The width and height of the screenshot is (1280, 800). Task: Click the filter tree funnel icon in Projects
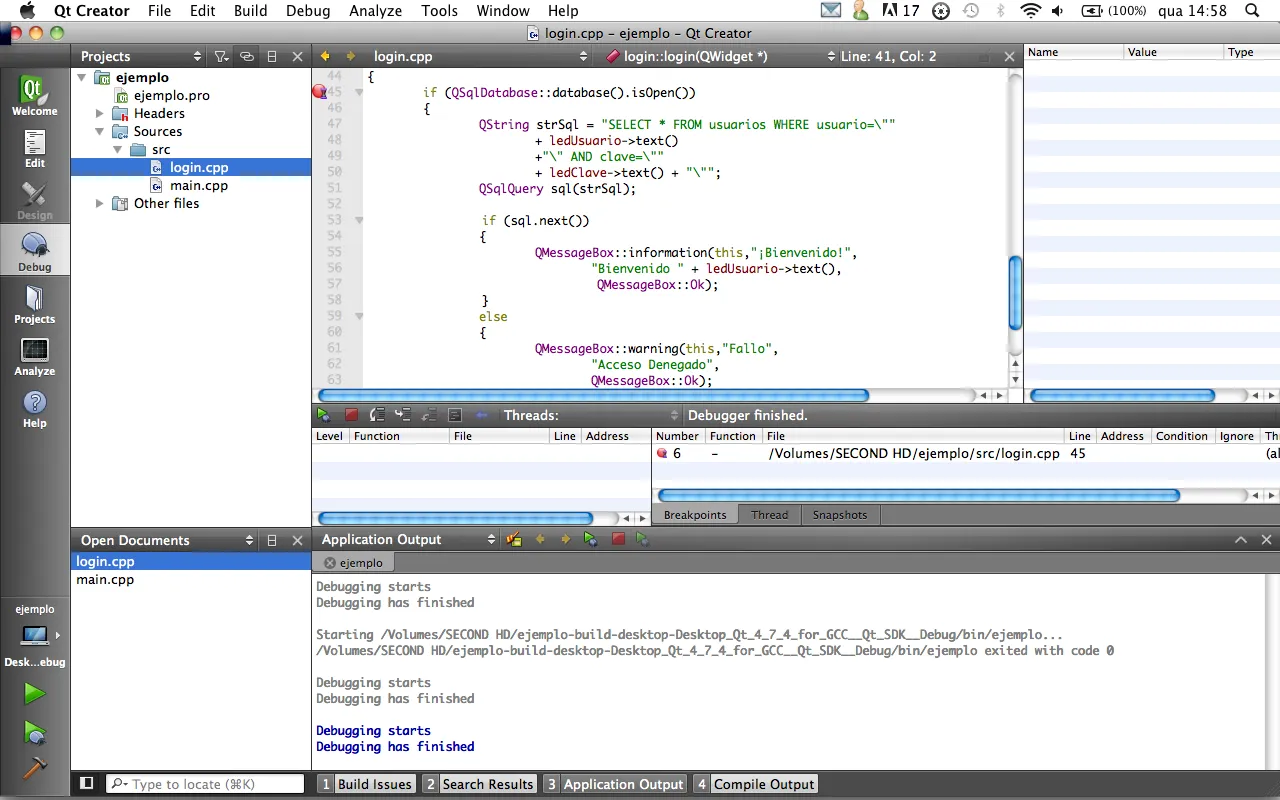click(x=222, y=57)
